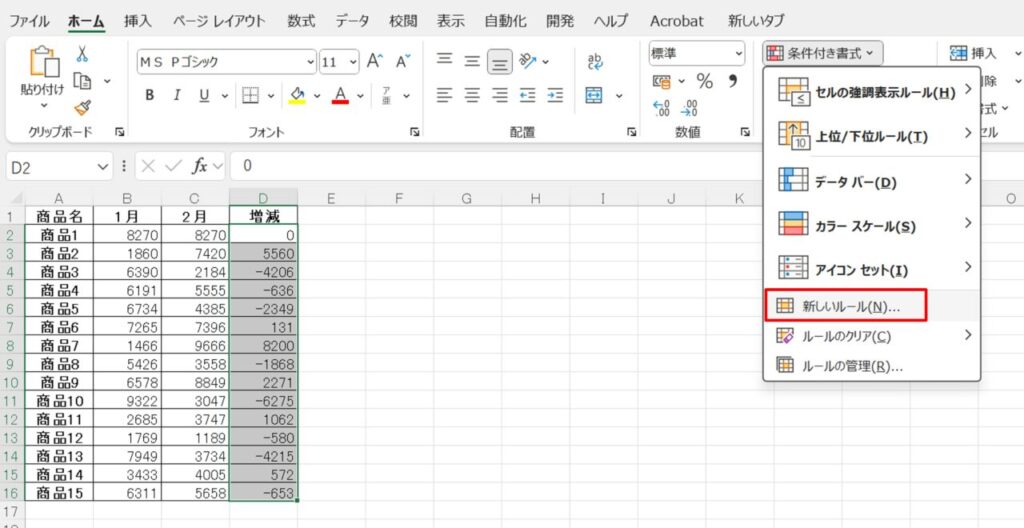Open the borders dropdown arrow
The width and height of the screenshot is (1024, 528).
[x=270, y=96]
